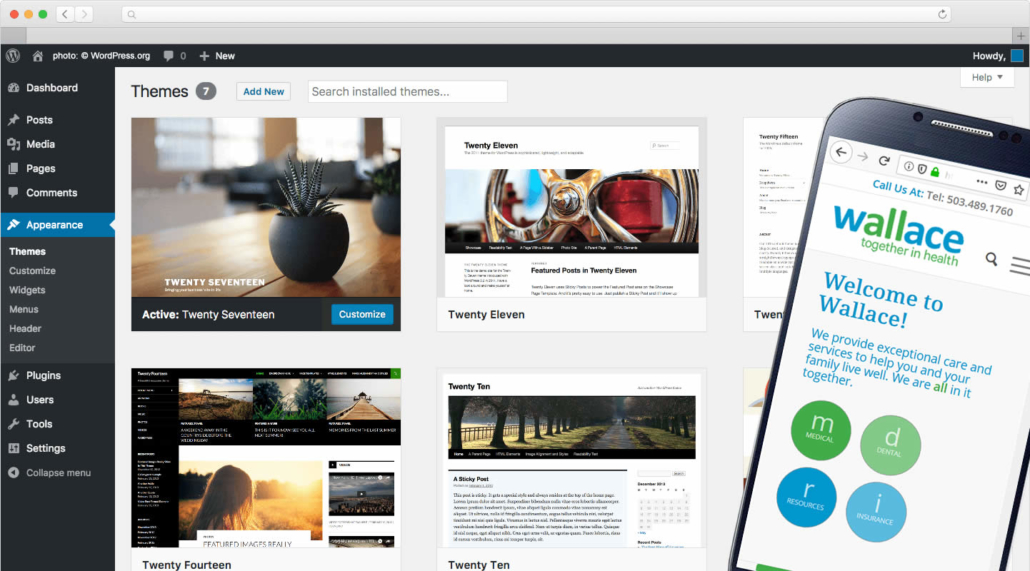Click the Users person icon
The image size is (1030, 571).
coord(14,400)
